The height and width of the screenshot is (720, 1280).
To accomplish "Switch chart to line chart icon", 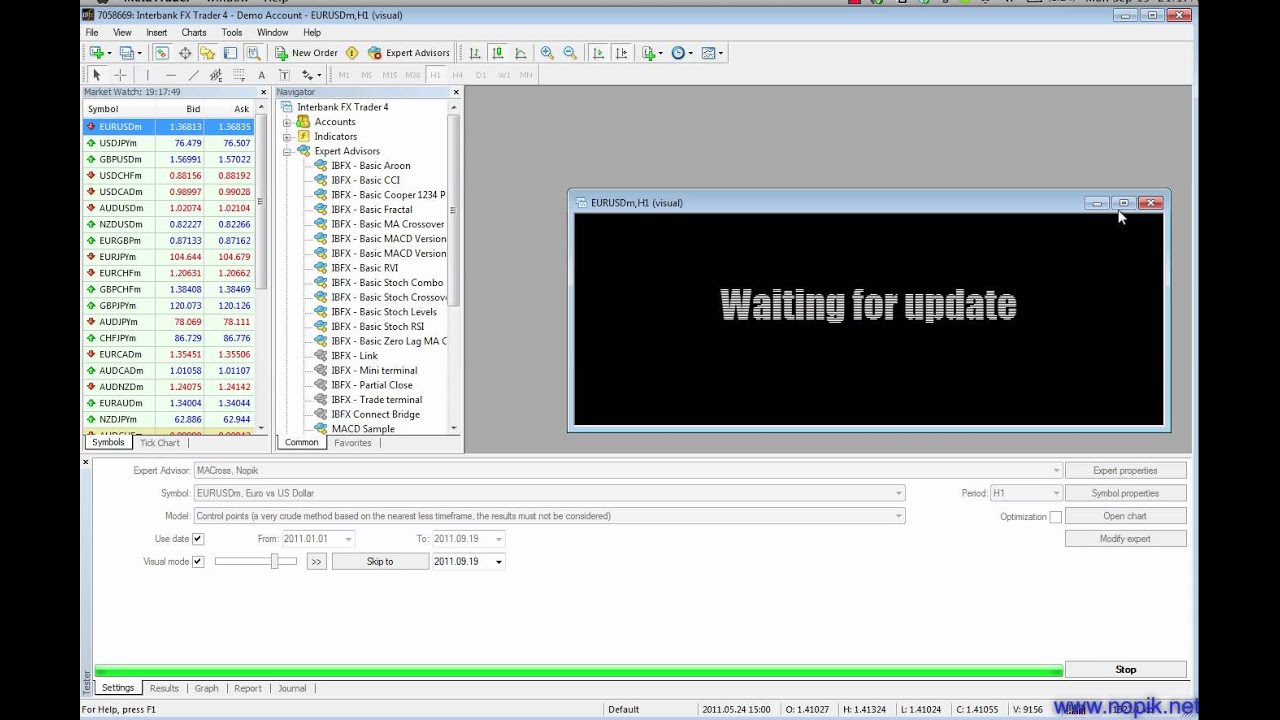I will tap(520, 53).
